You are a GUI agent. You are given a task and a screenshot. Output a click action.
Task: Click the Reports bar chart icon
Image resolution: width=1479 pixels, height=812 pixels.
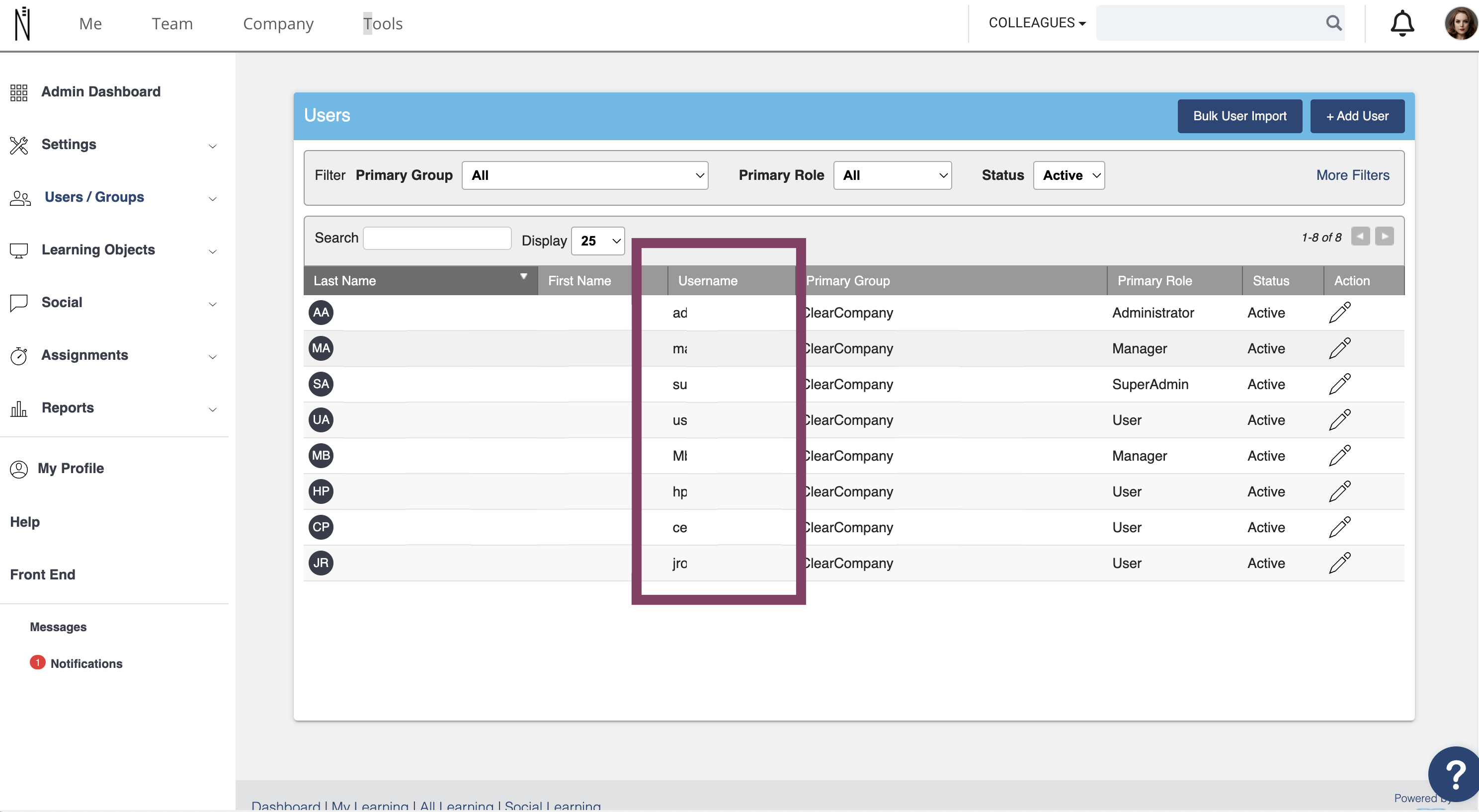(x=19, y=408)
